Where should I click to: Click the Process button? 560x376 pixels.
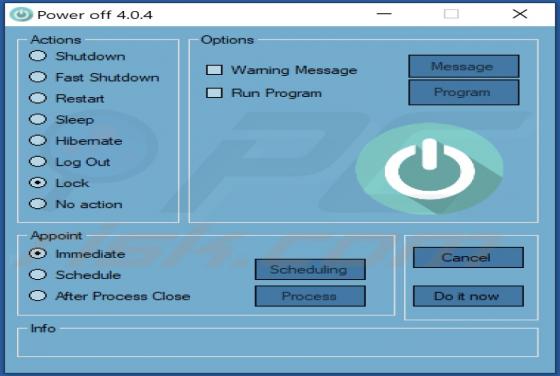pos(310,296)
